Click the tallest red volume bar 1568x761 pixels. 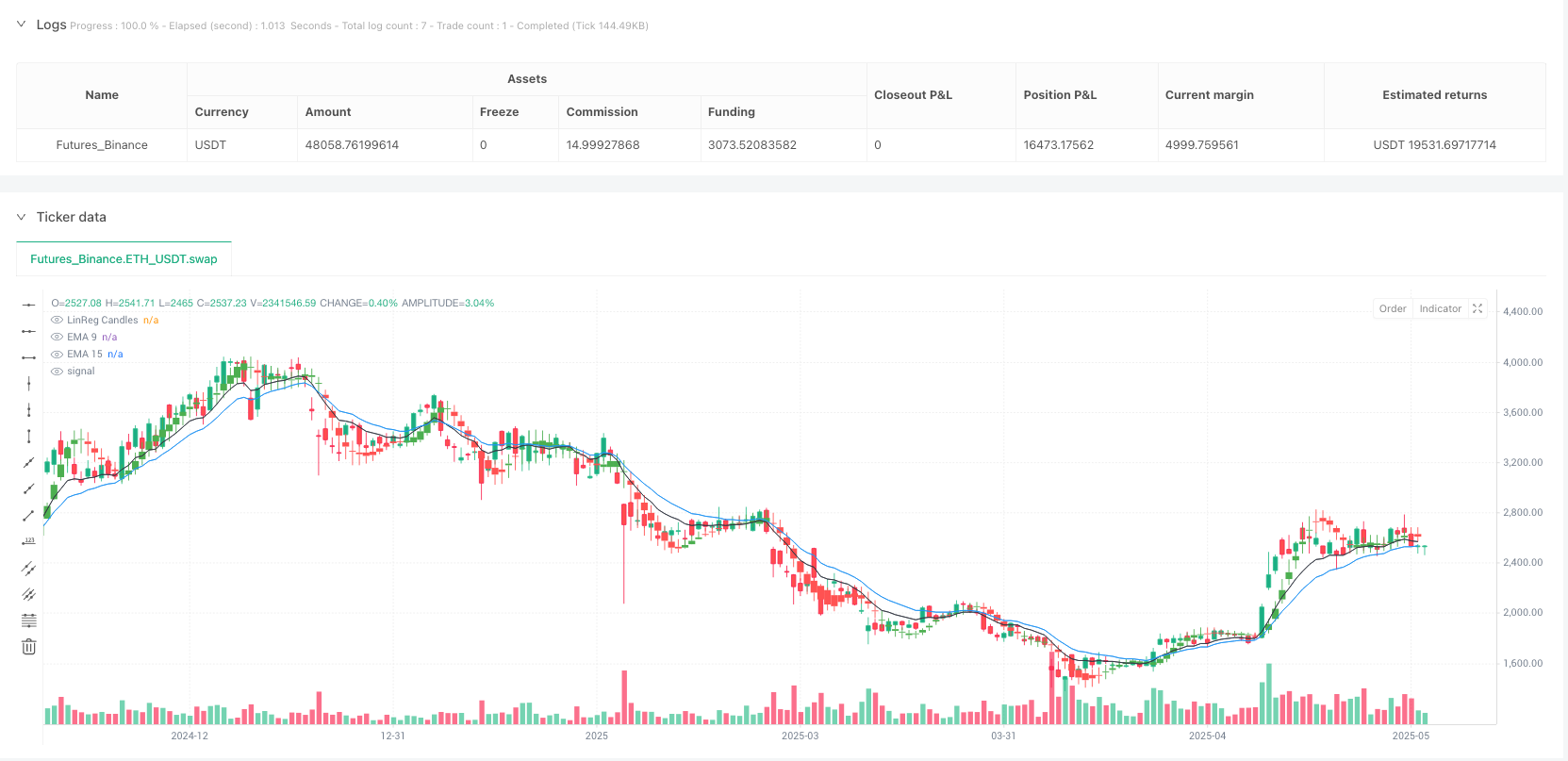(1051, 689)
